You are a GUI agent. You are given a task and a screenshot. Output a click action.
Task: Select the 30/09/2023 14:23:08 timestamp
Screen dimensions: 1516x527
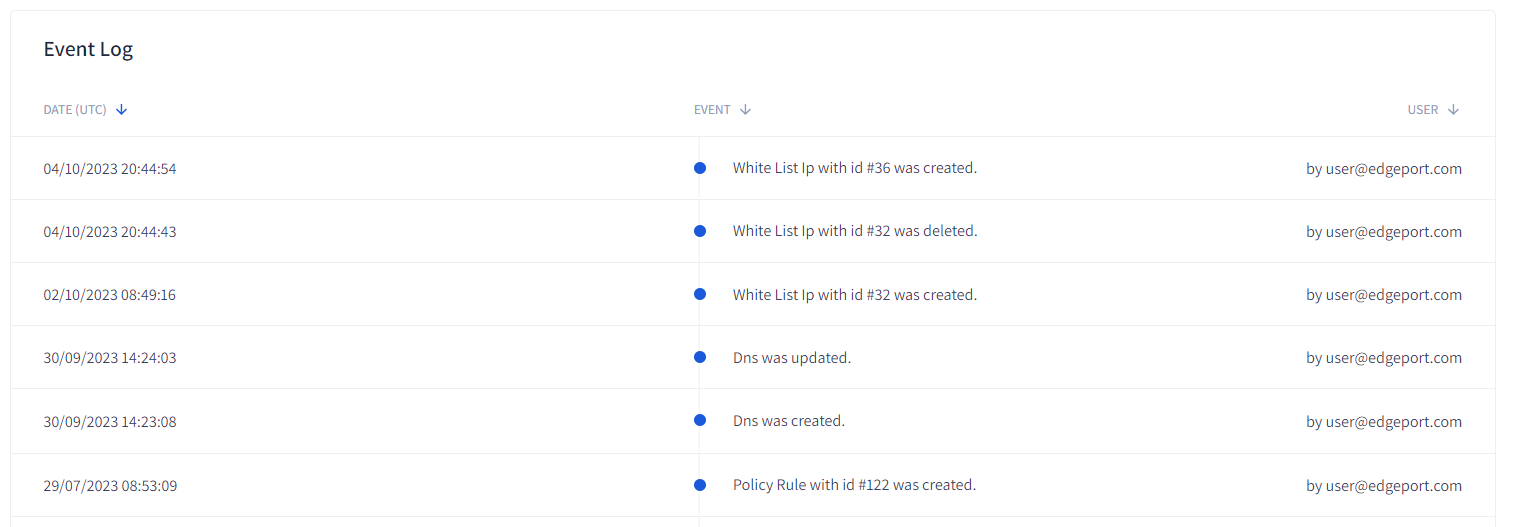(x=110, y=422)
